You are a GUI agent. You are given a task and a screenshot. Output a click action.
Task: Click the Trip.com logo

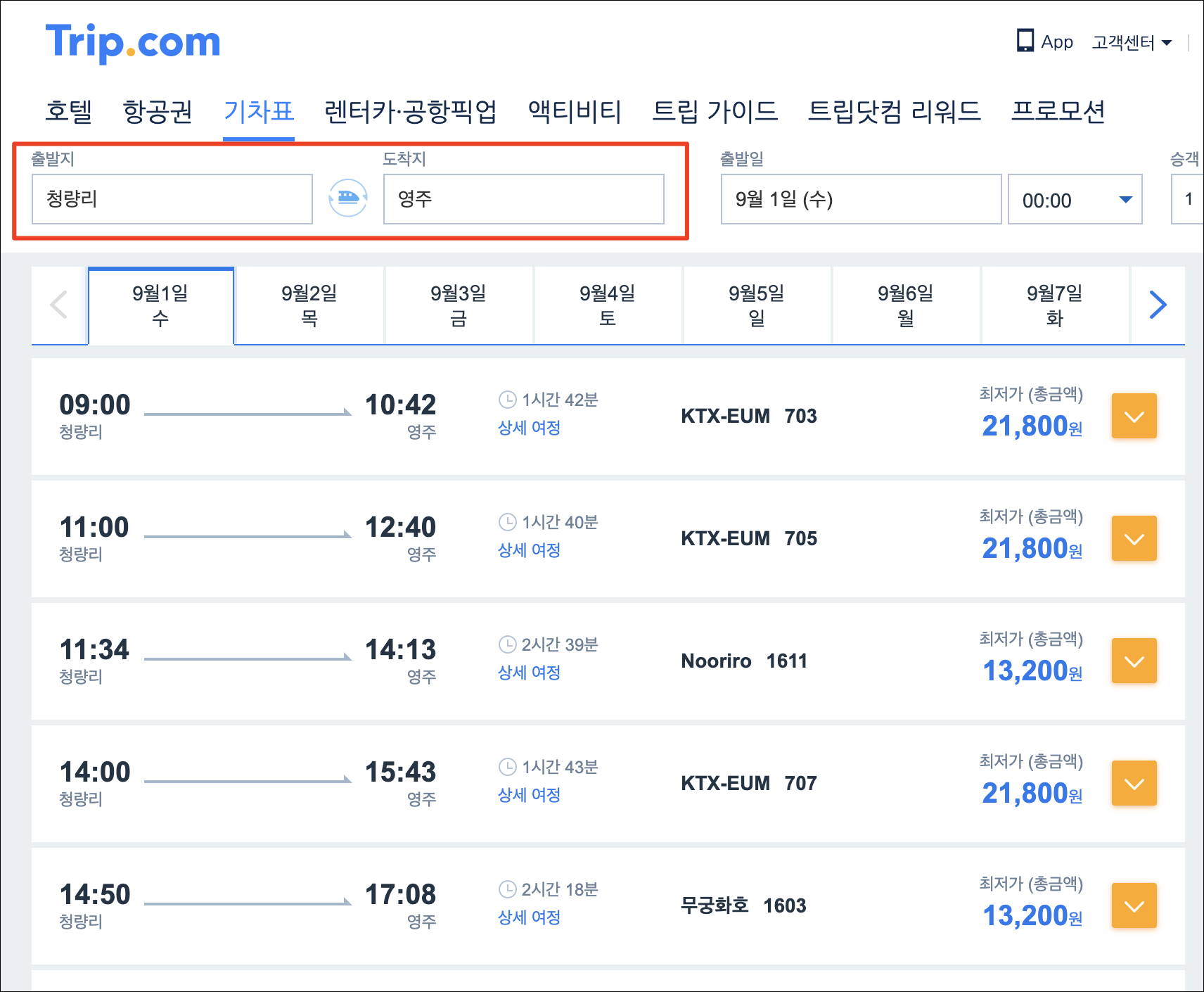[x=133, y=43]
